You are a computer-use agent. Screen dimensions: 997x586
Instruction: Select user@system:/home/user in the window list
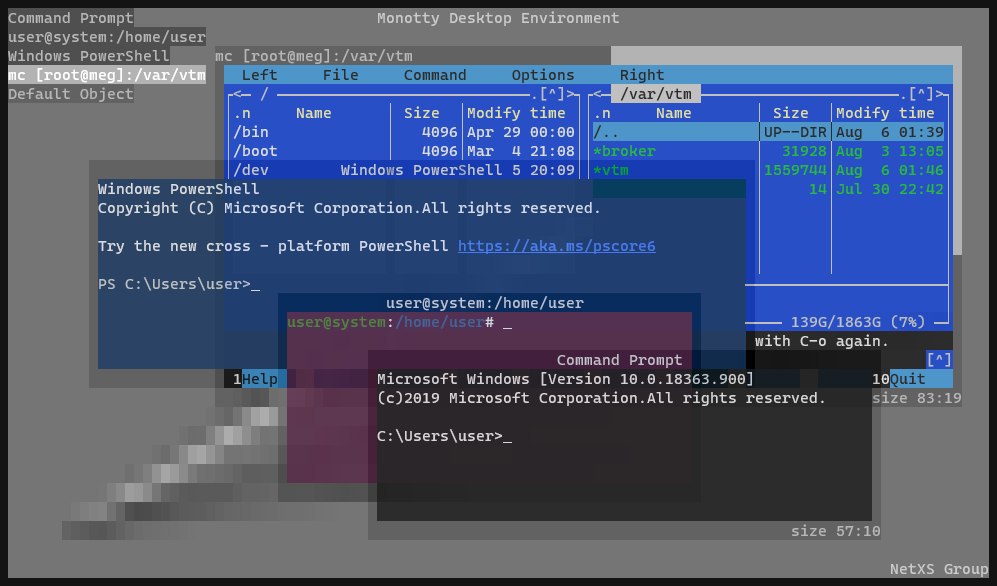(107, 37)
